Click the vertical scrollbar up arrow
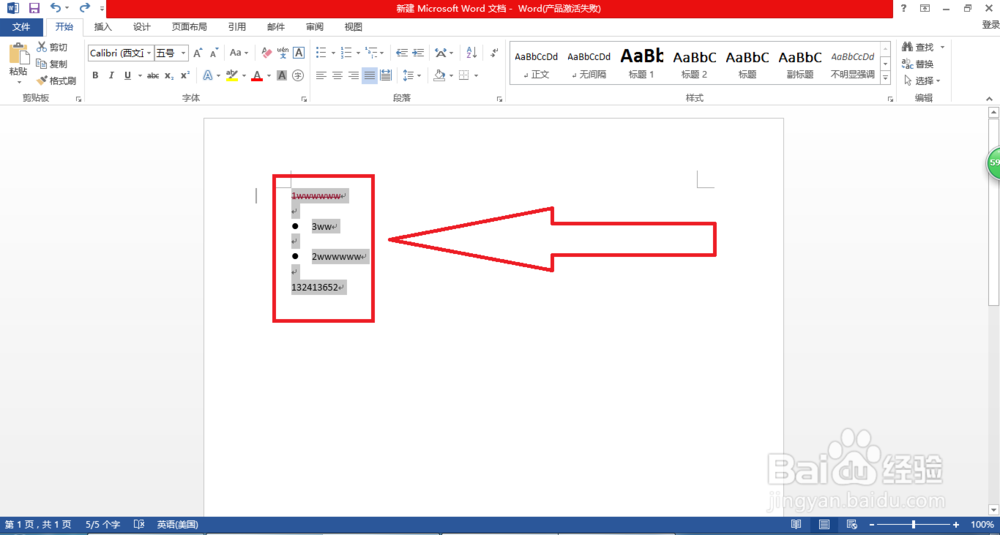This screenshot has height=535, width=1000. click(x=994, y=113)
